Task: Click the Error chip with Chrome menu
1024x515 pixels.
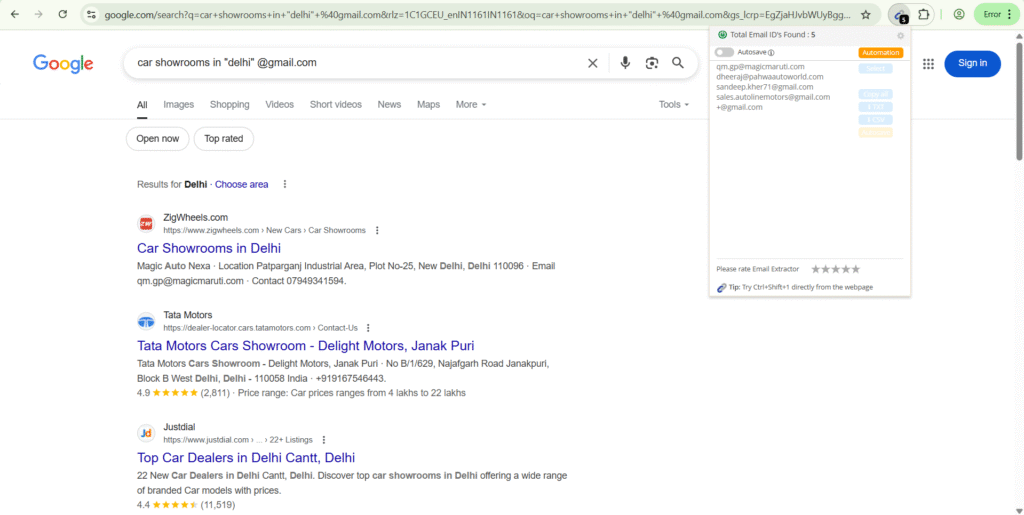Action: click(997, 14)
